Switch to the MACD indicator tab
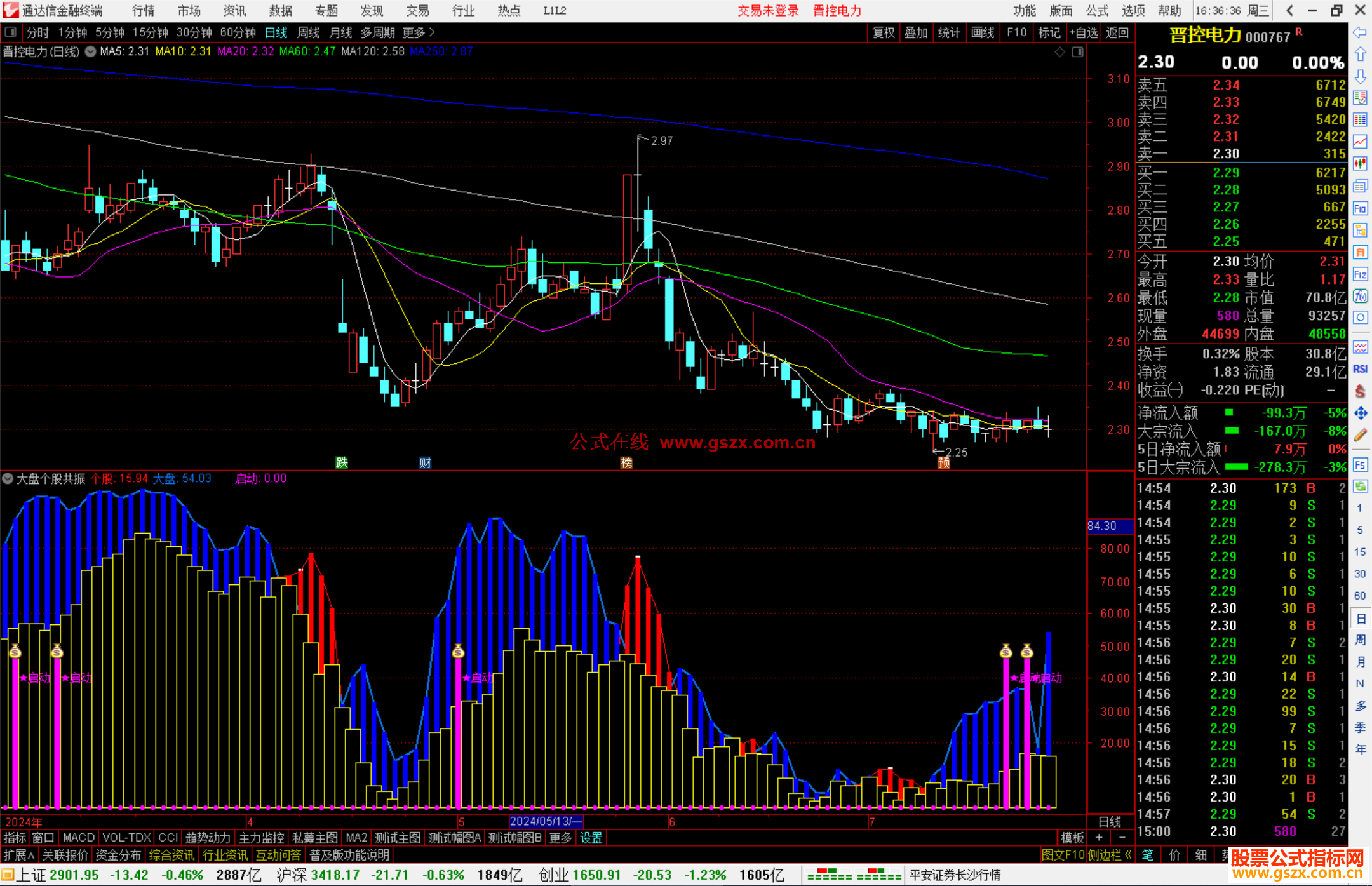 (78, 838)
